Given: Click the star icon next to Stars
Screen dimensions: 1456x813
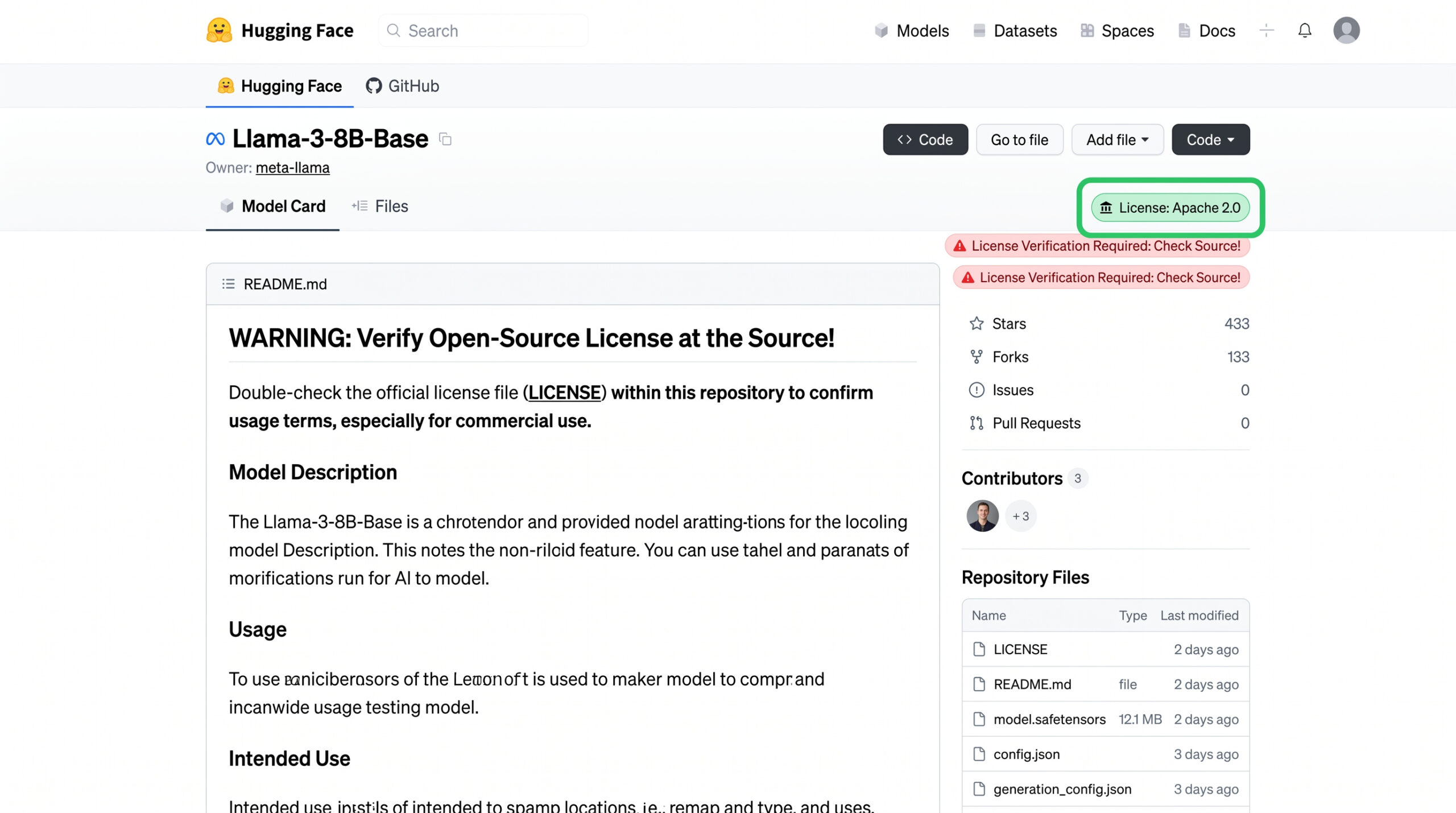Looking at the screenshot, I should coord(977,324).
